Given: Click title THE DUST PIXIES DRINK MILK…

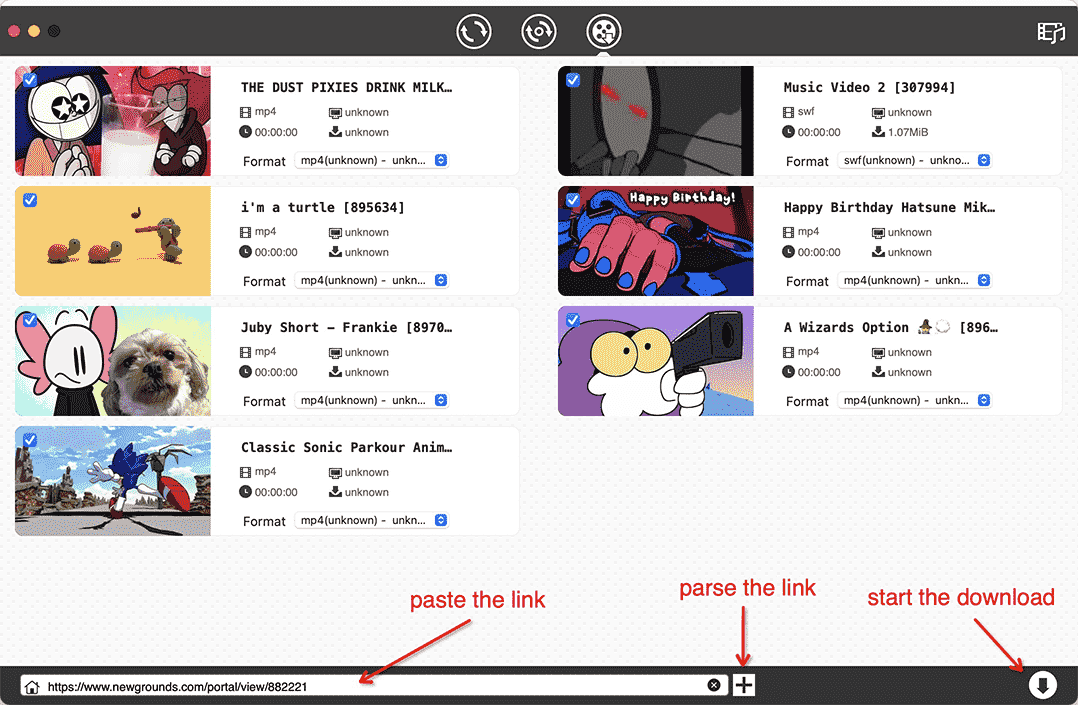Looking at the screenshot, I should click(x=346, y=87).
